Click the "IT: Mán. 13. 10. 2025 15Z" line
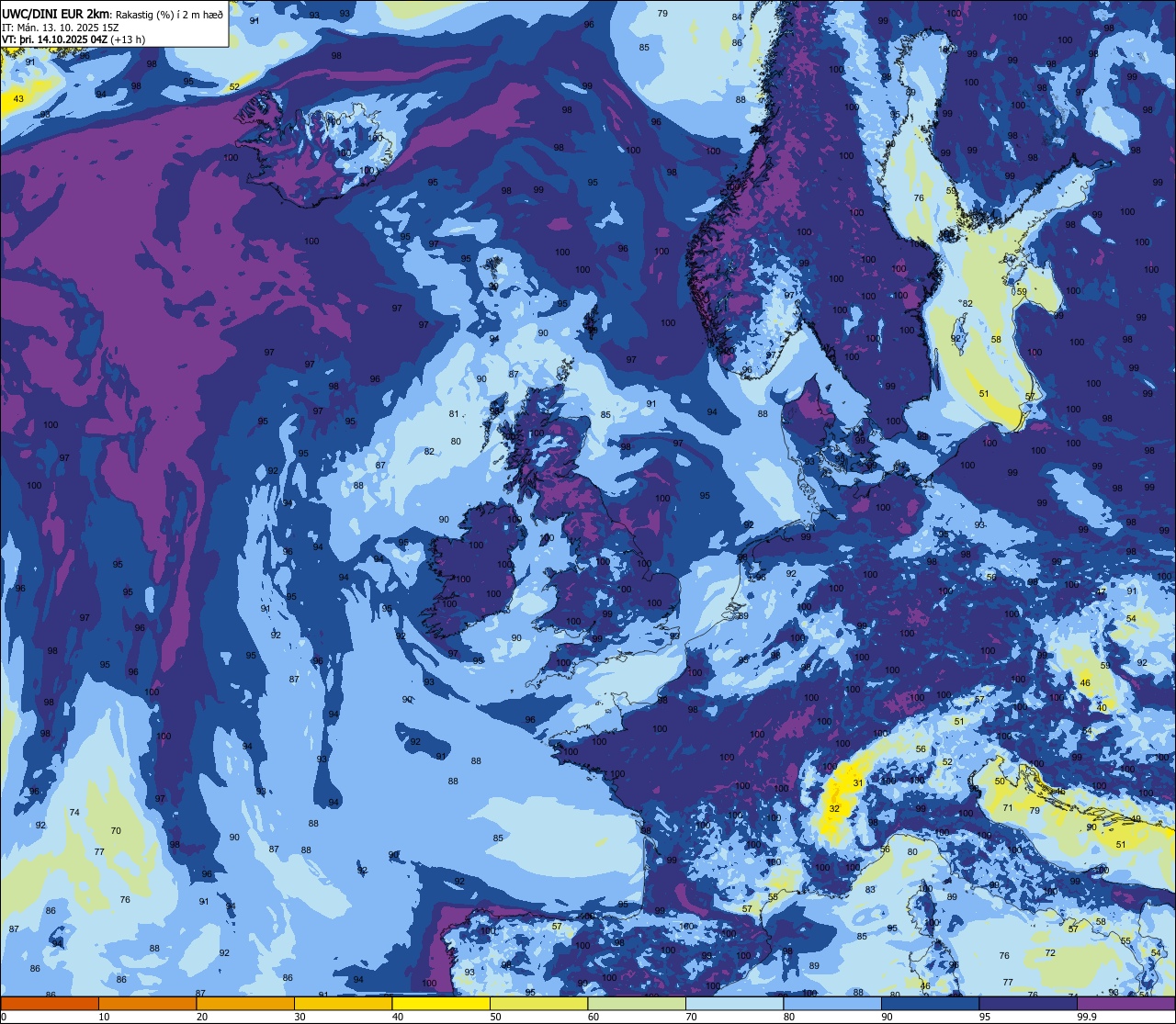The height and width of the screenshot is (1024, 1176). pos(61,27)
